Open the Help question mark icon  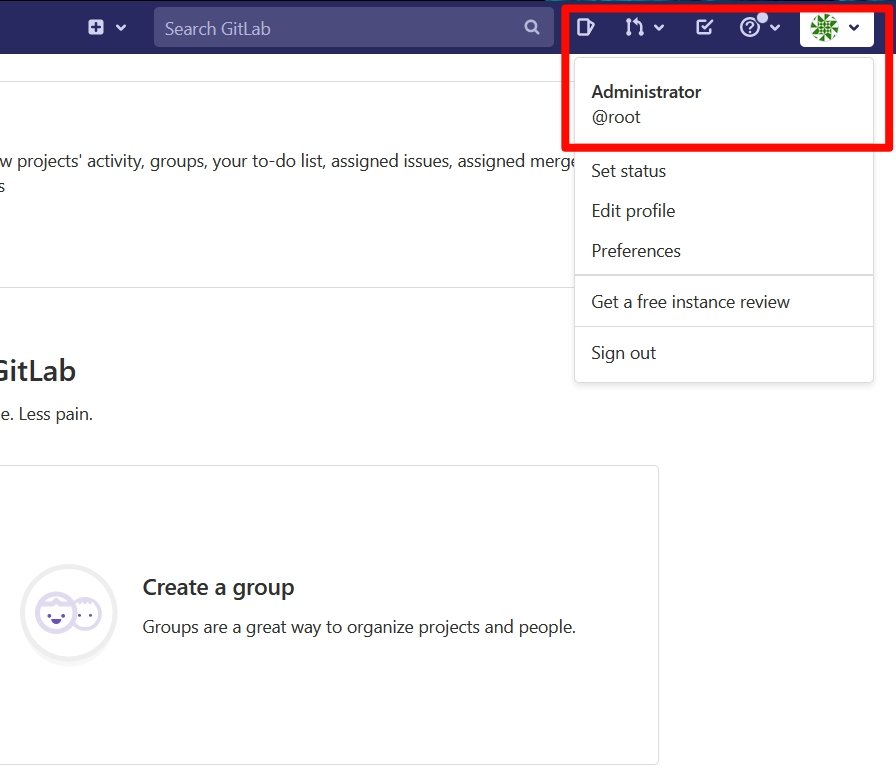[750, 27]
